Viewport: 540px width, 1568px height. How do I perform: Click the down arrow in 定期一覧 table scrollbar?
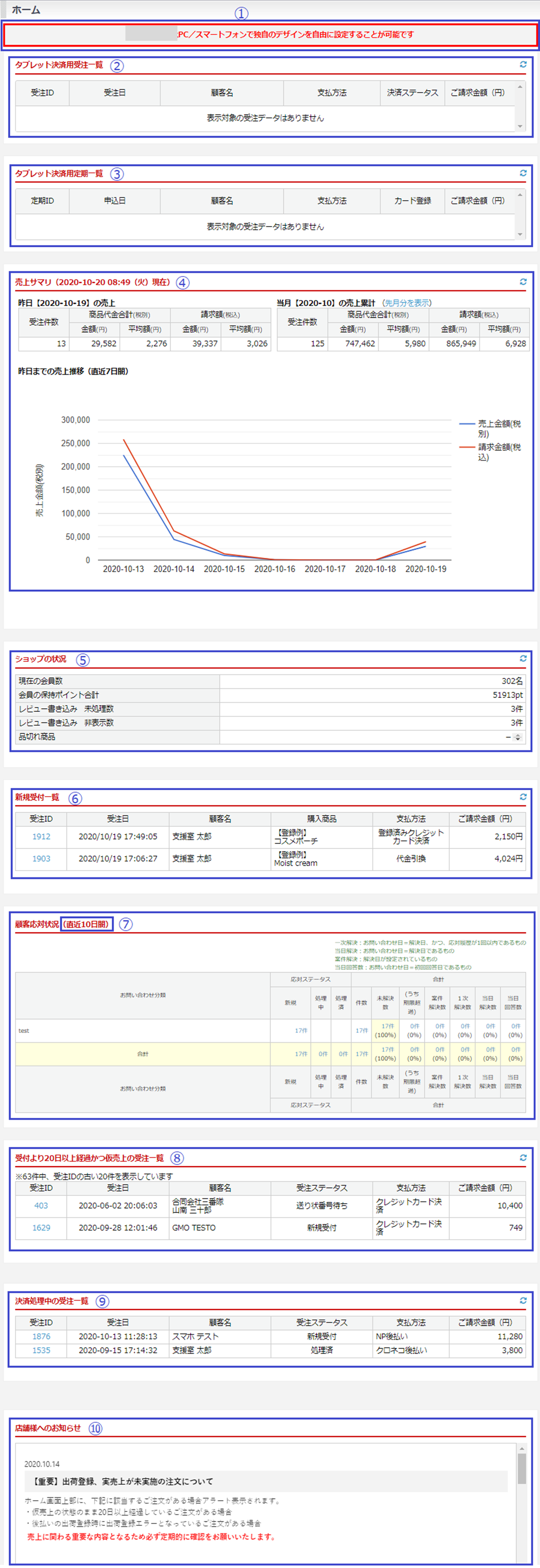[520, 234]
